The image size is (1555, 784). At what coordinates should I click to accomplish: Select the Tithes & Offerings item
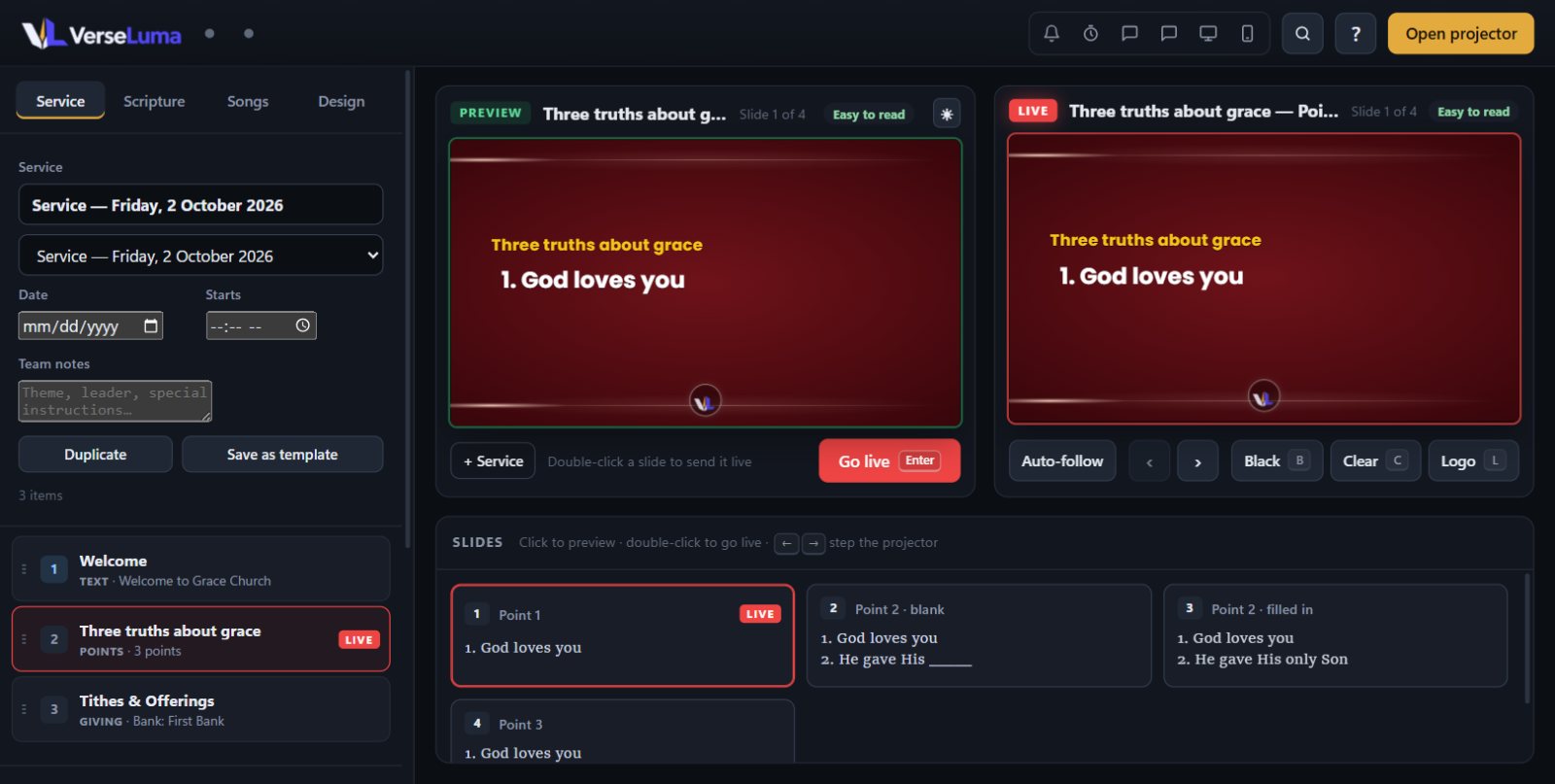[200, 709]
